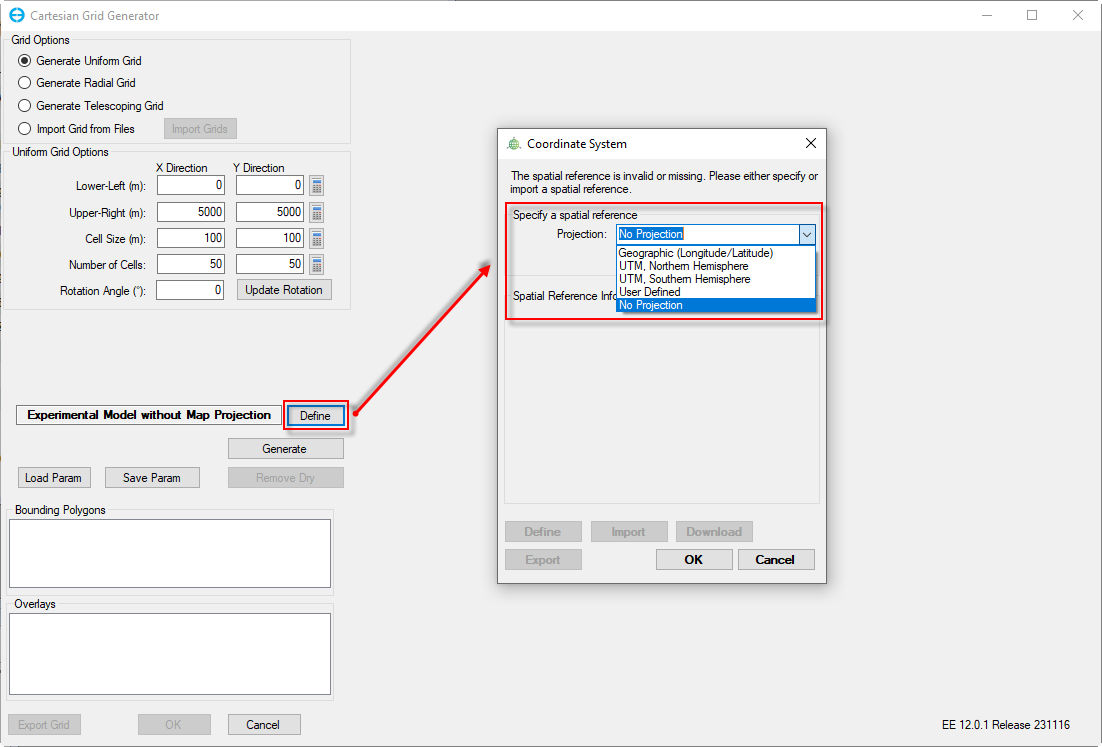
Task: Click the Rotation Angle input field
Action: point(190,290)
